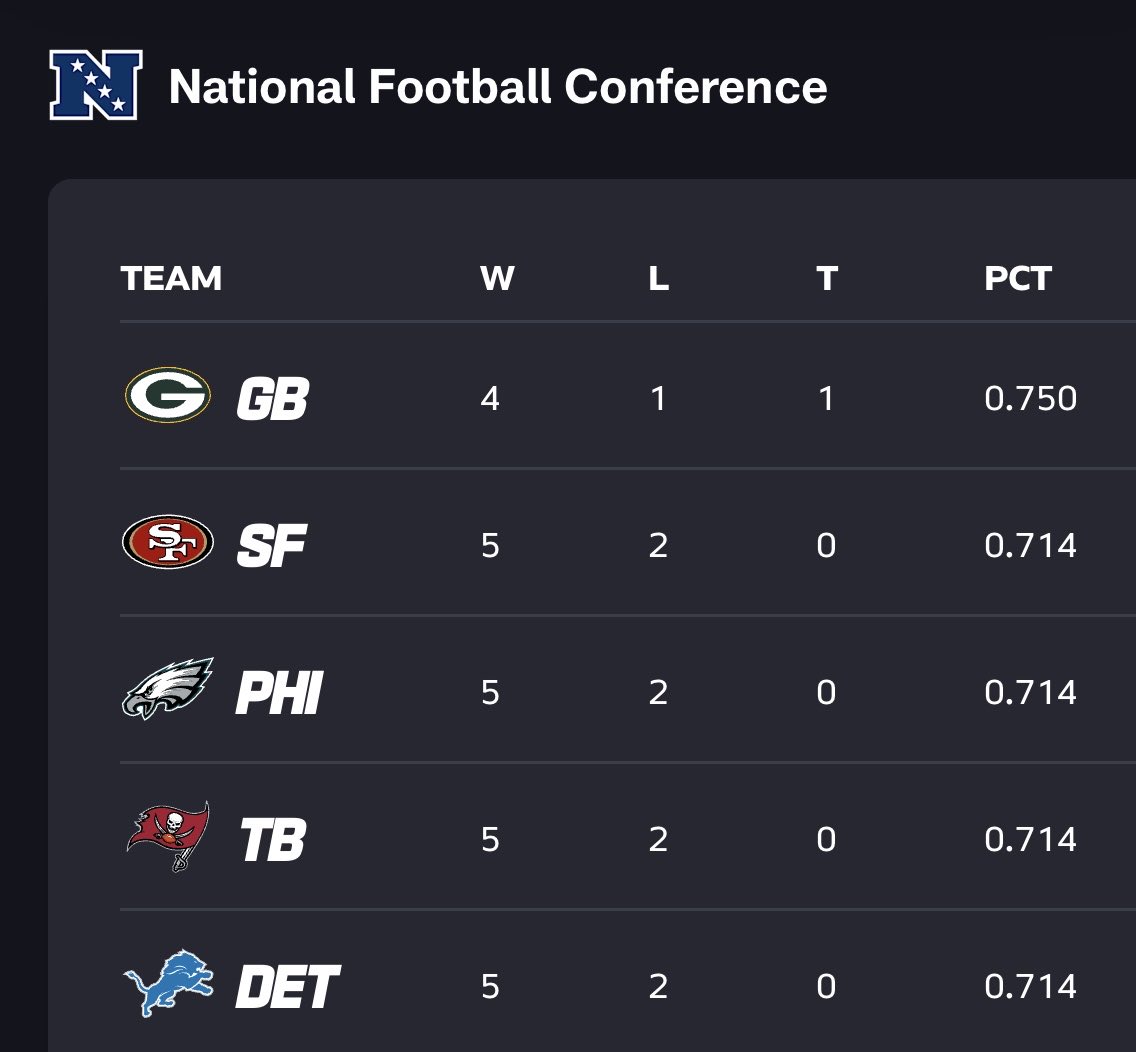Open the SF team link
The height and width of the screenshot is (1052, 1136).
click(x=272, y=546)
